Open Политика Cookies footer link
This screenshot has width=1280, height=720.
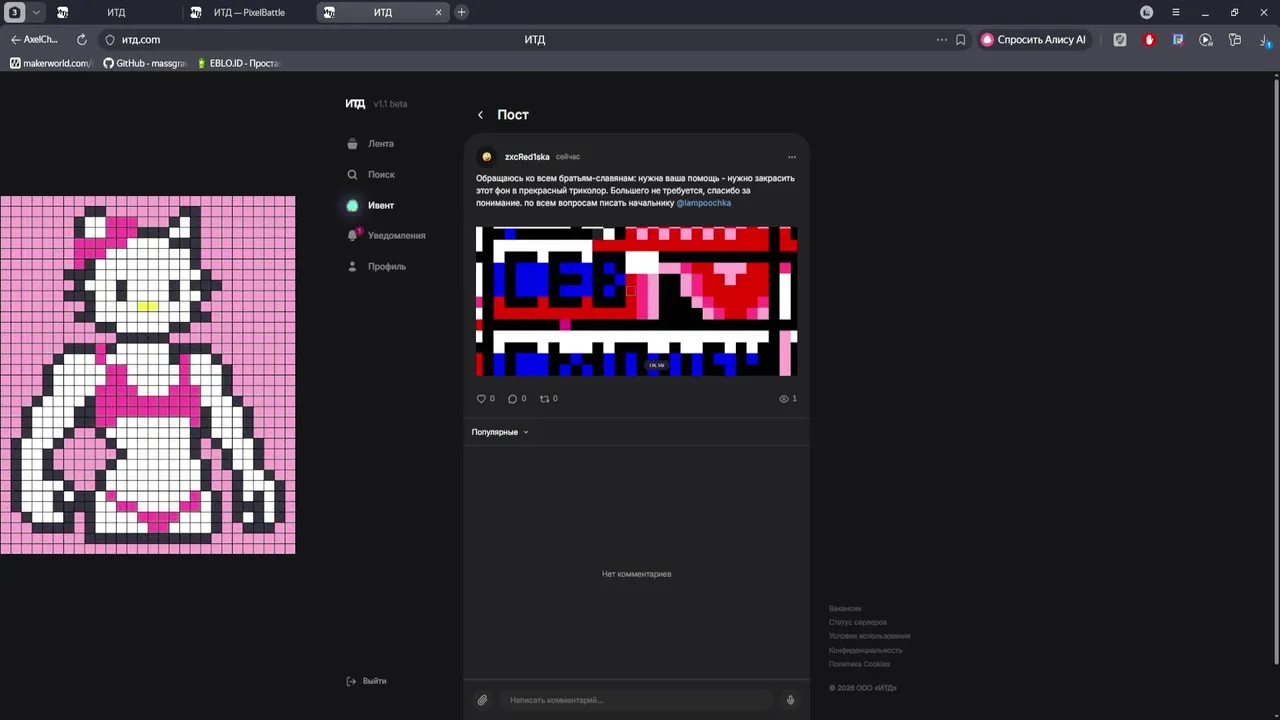859,665
